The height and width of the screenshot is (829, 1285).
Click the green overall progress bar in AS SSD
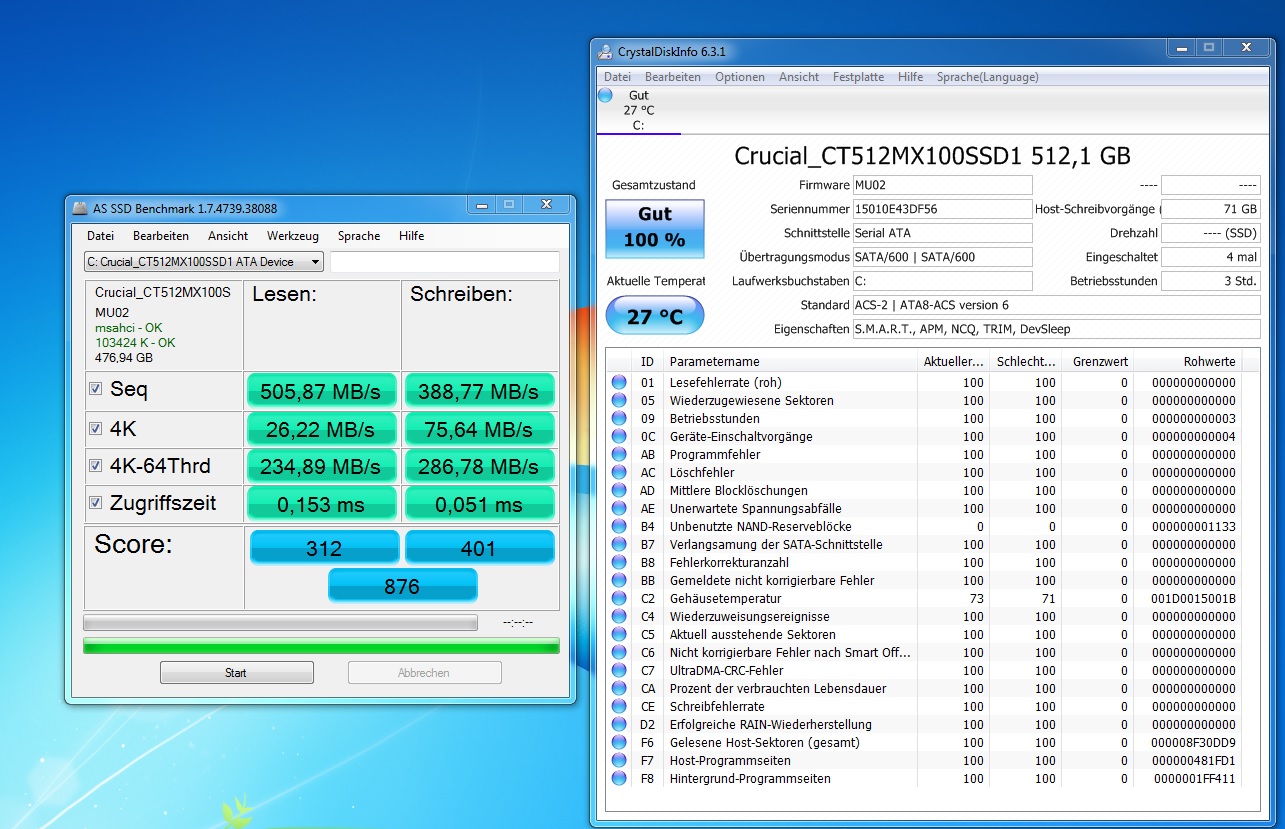[x=321, y=646]
